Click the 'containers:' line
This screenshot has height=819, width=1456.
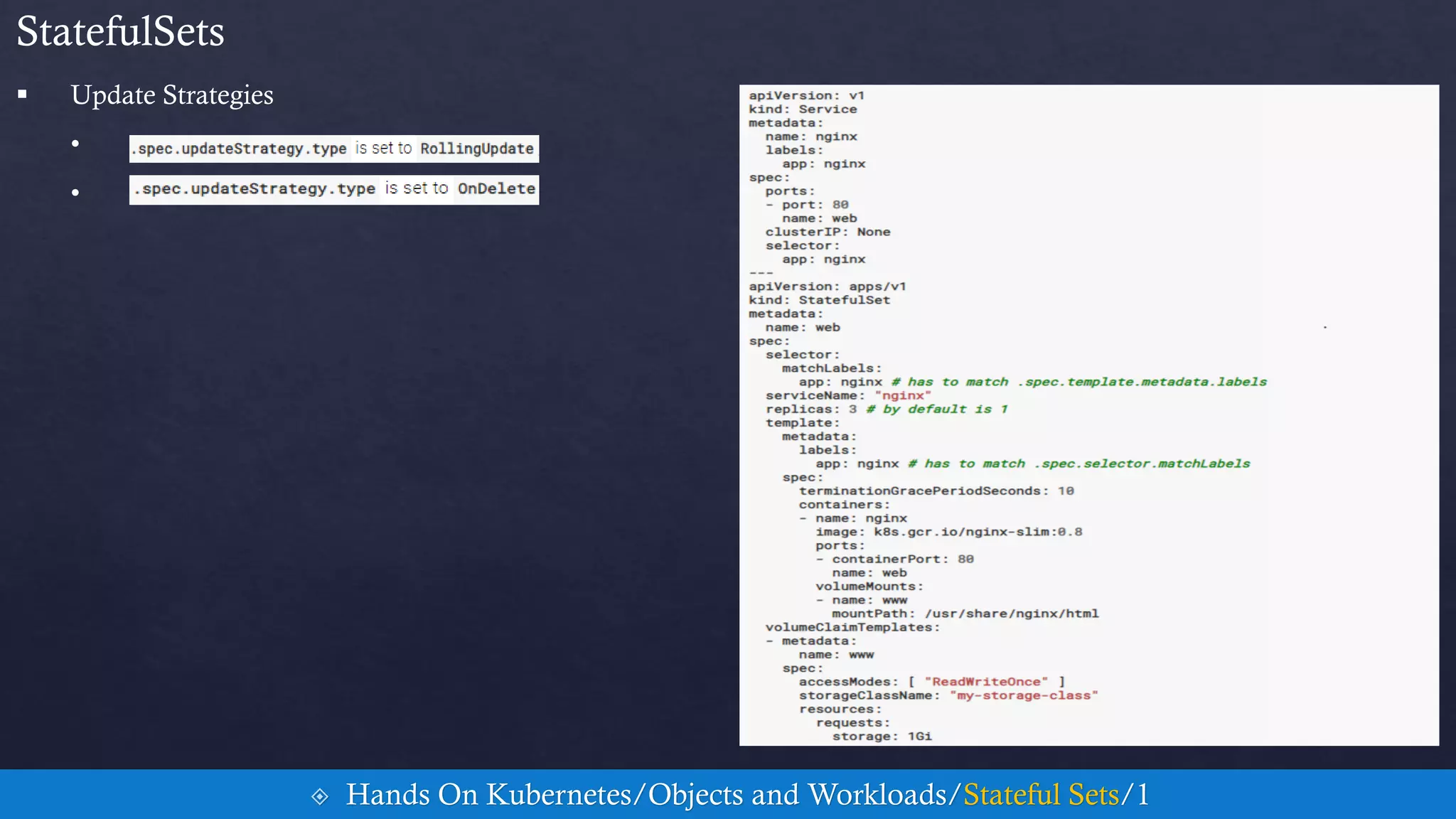[845, 505]
